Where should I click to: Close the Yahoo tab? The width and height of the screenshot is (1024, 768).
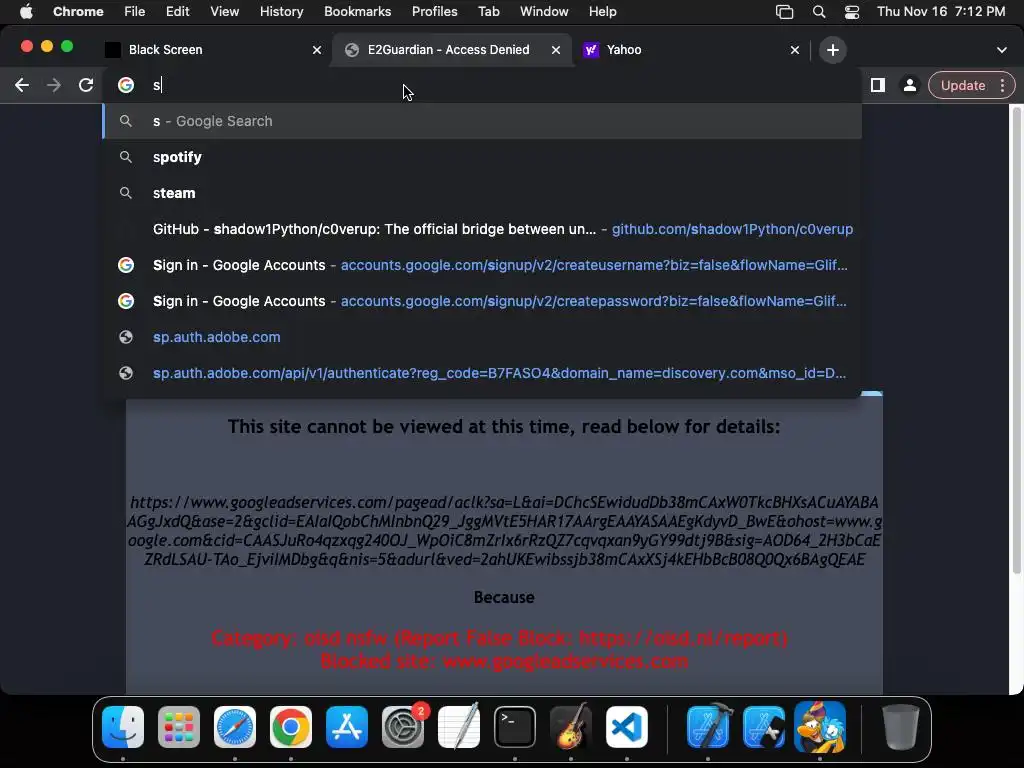coord(795,50)
